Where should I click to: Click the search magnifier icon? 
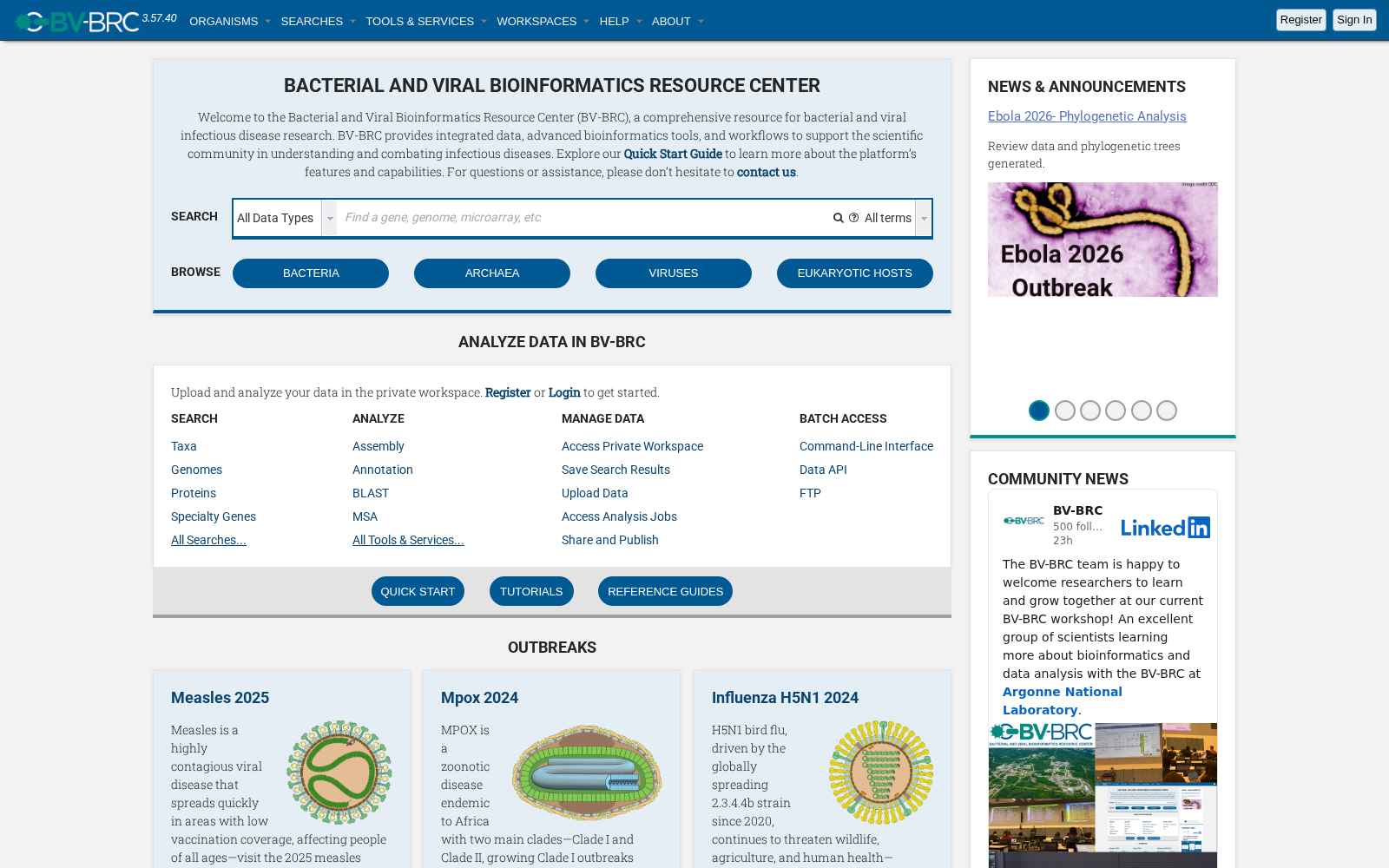click(x=839, y=218)
